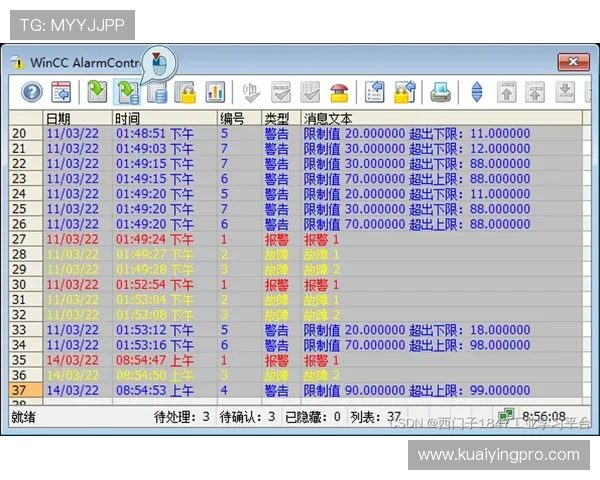Go to the previous message

point(535,92)
